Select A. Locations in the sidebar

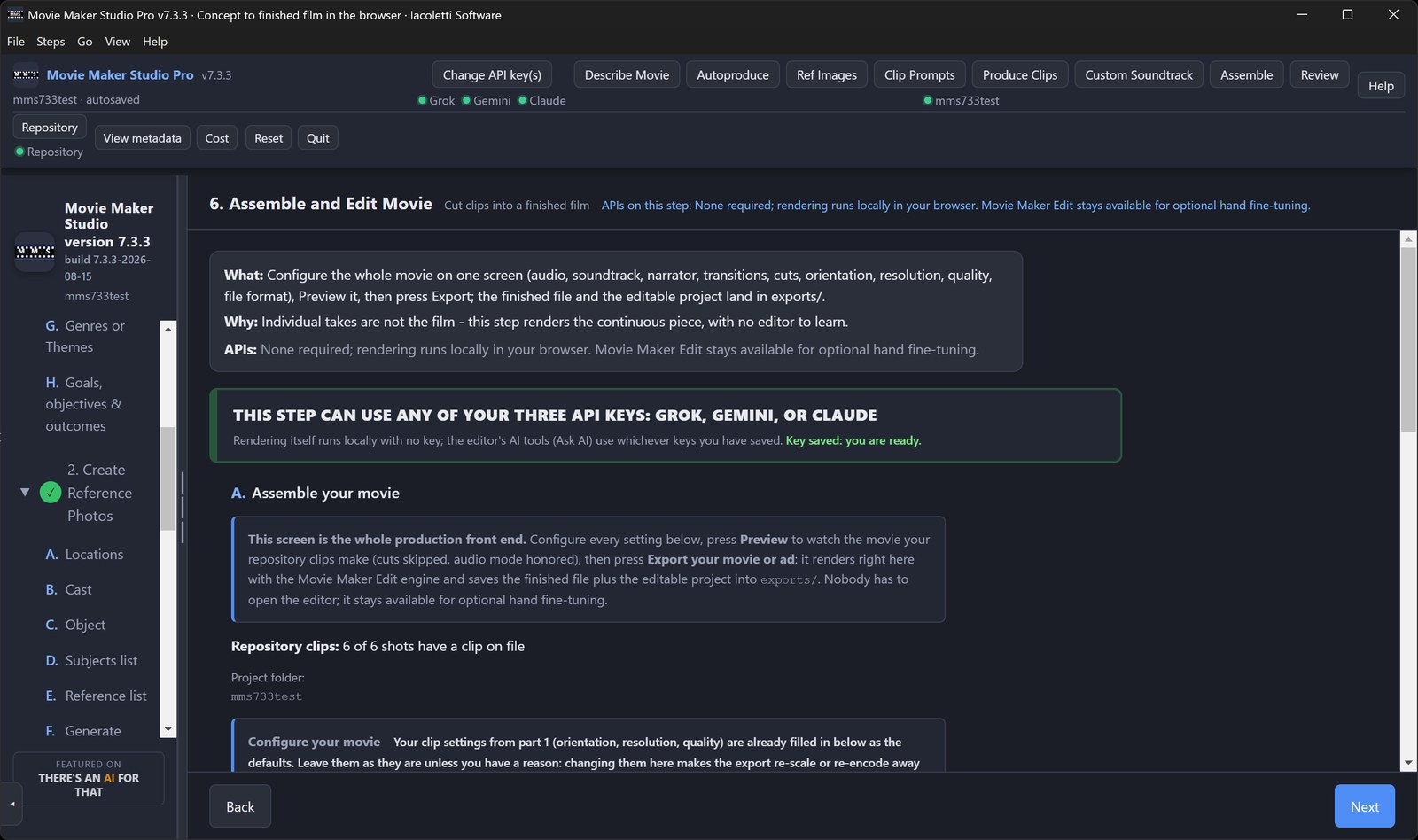[85, 554]
